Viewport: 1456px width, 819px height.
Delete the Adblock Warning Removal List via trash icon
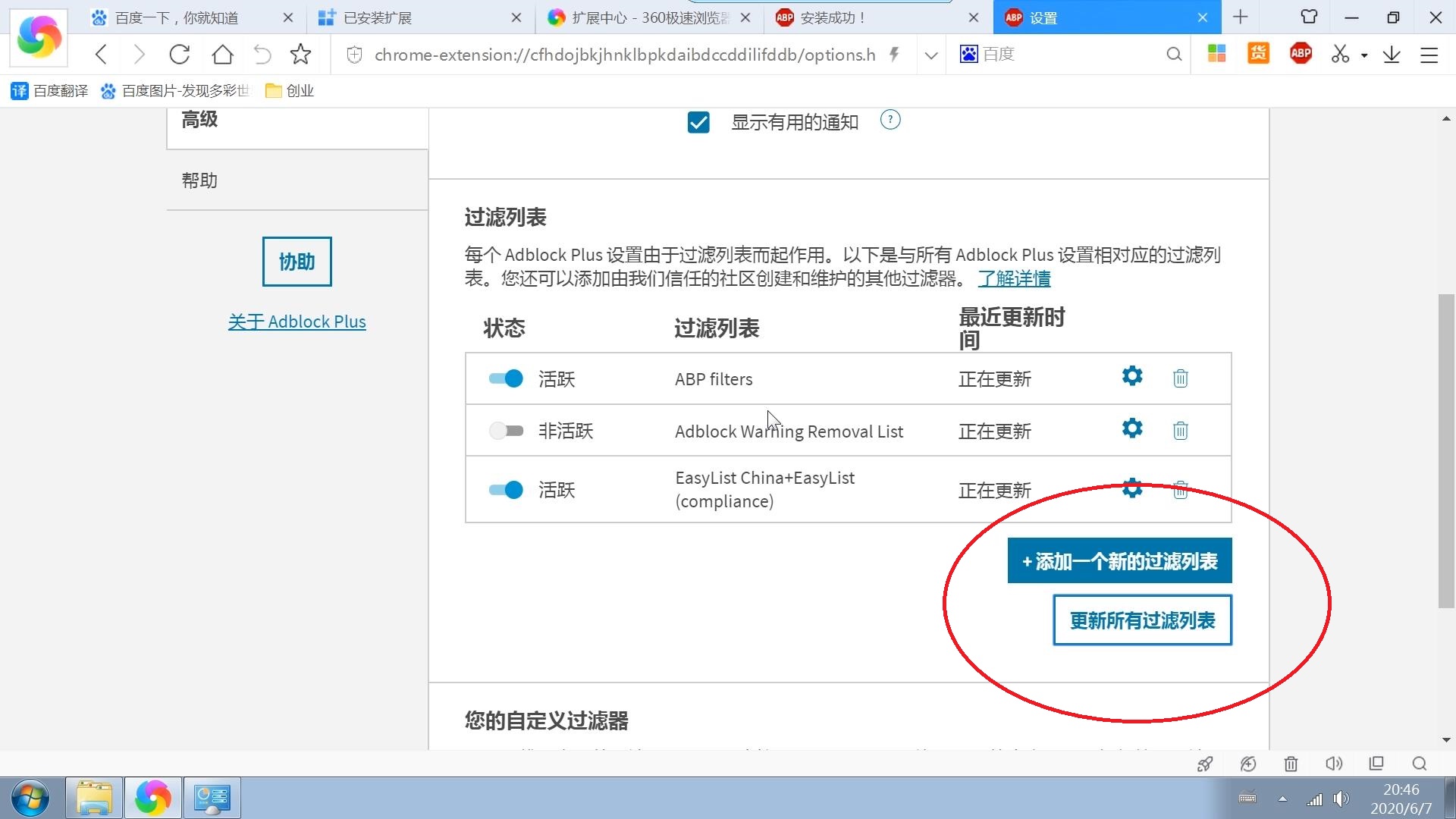(1180, 430)
